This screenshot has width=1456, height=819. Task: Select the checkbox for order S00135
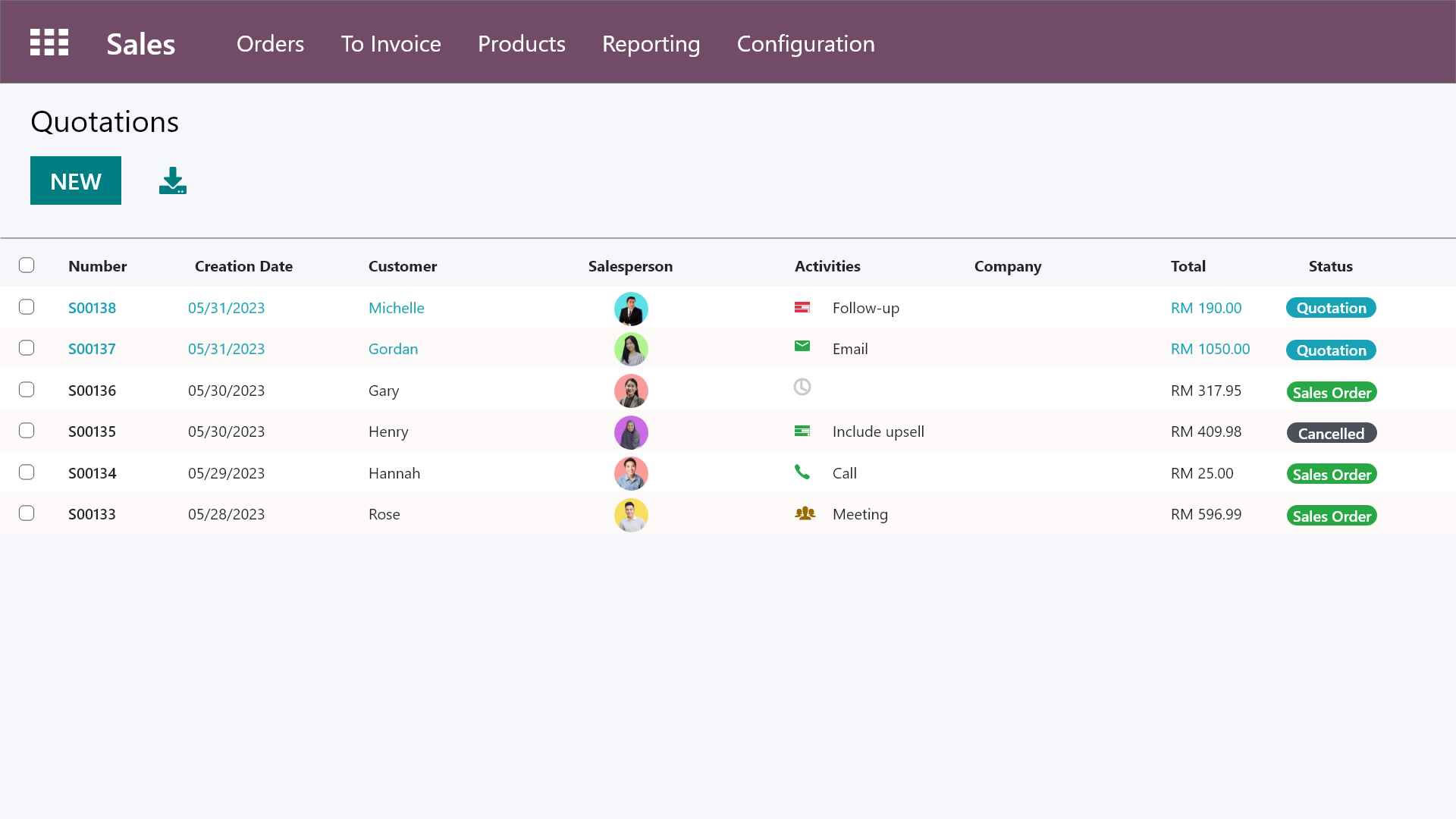tap(27, 431)
